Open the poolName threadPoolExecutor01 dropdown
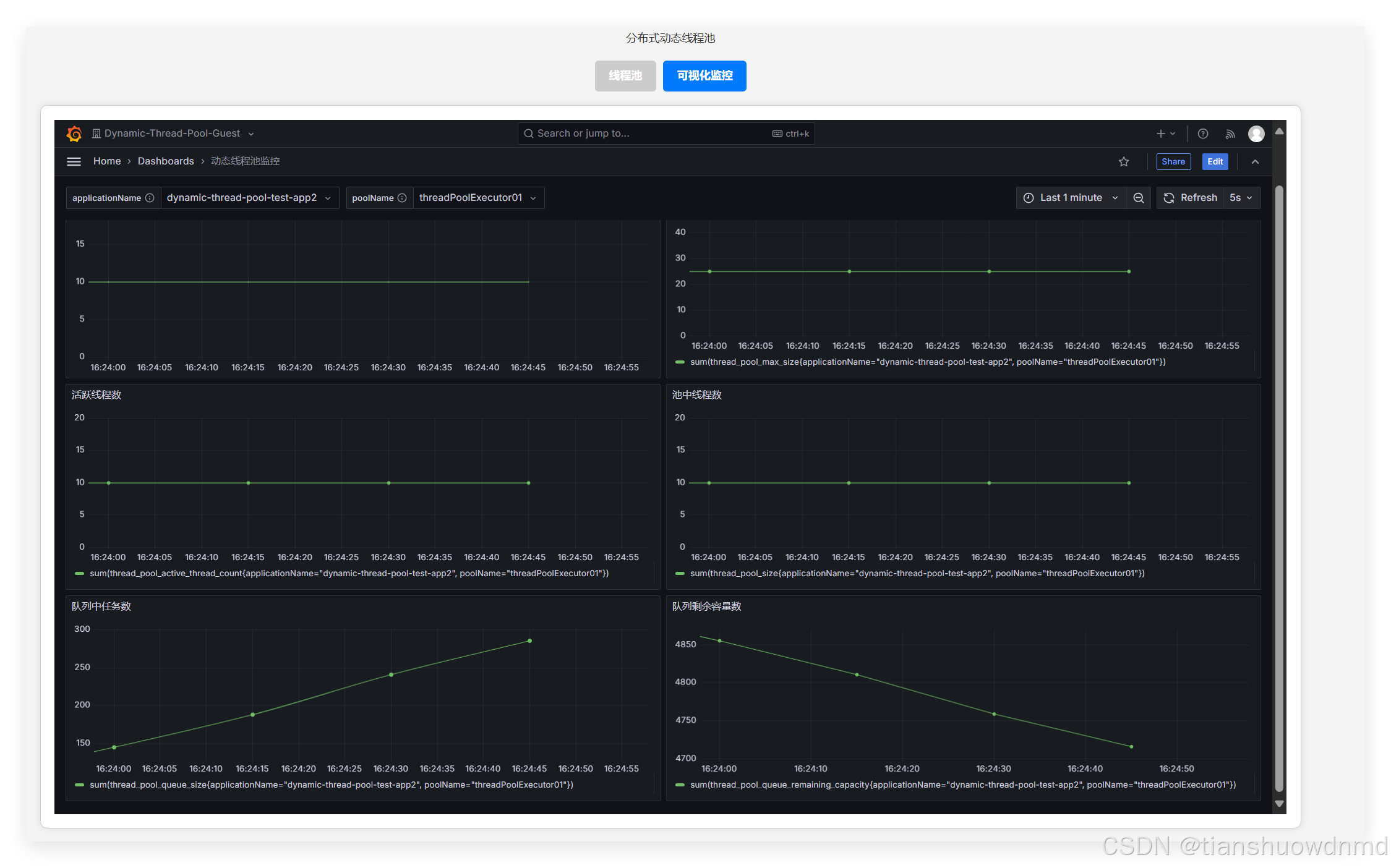1391x868 pixels. click(477, 198)
